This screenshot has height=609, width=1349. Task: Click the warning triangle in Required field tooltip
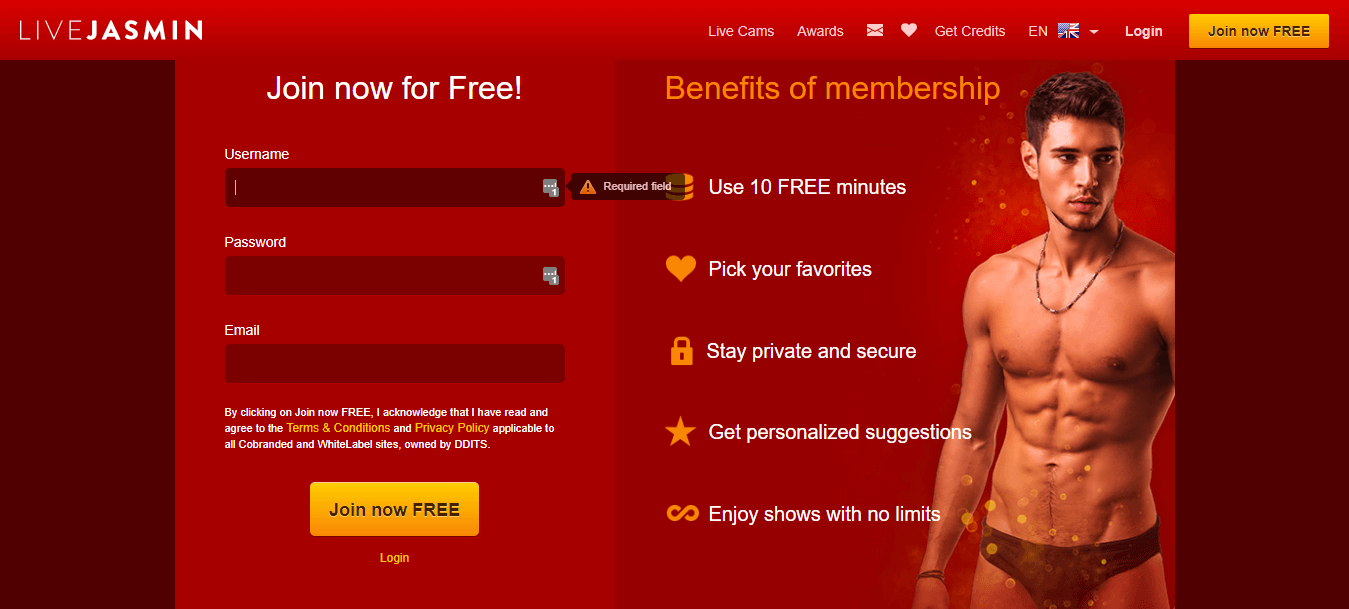588,186
